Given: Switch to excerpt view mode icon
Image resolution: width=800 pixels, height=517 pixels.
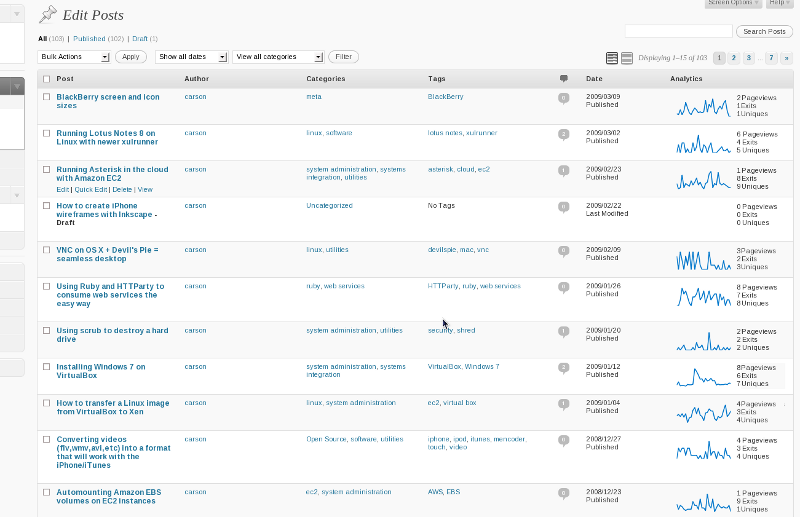Looking at the screenshot, I should pos(627,58).
